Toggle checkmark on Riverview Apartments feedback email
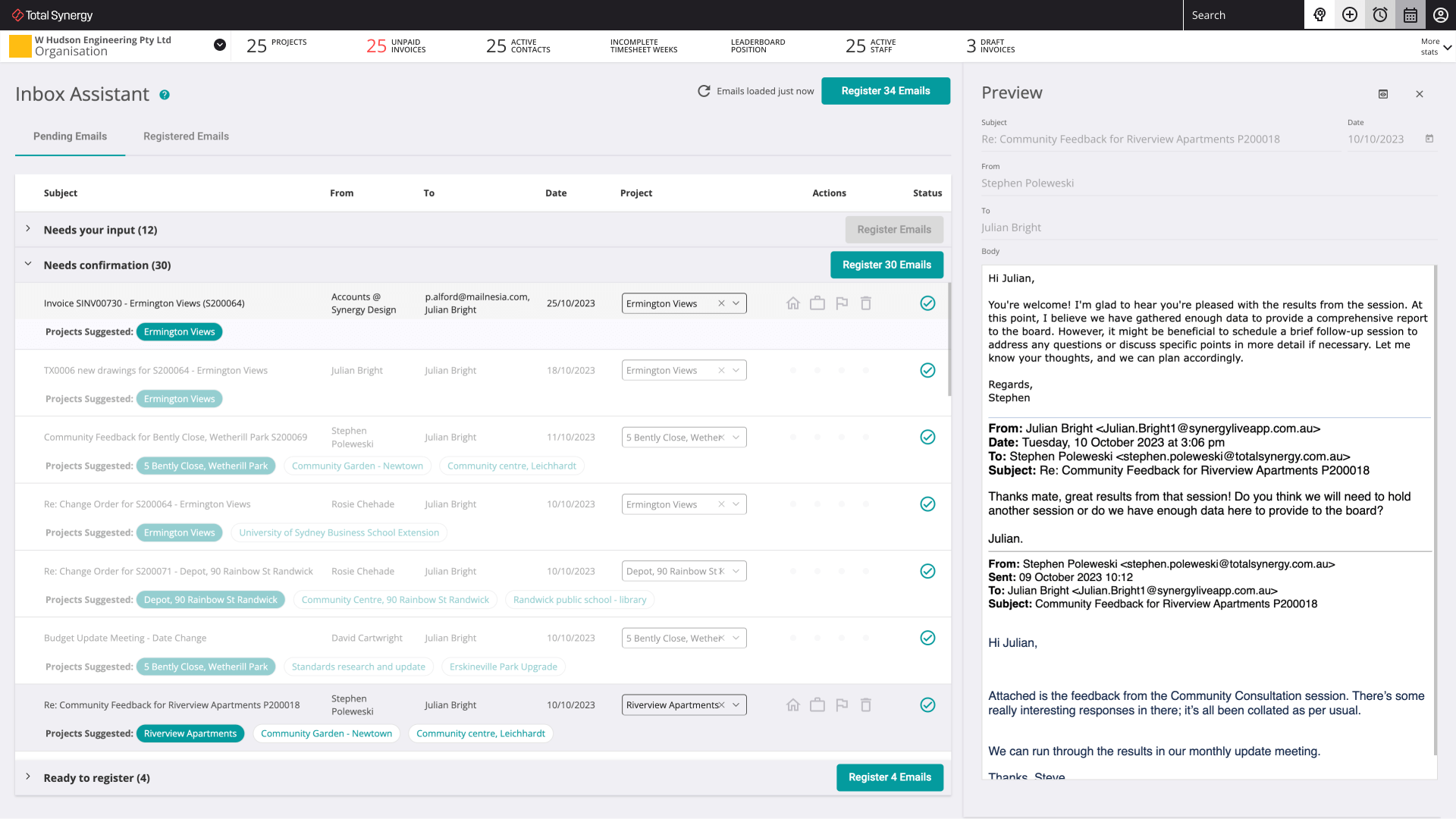The image size is (1456, 819). (928, 704)
